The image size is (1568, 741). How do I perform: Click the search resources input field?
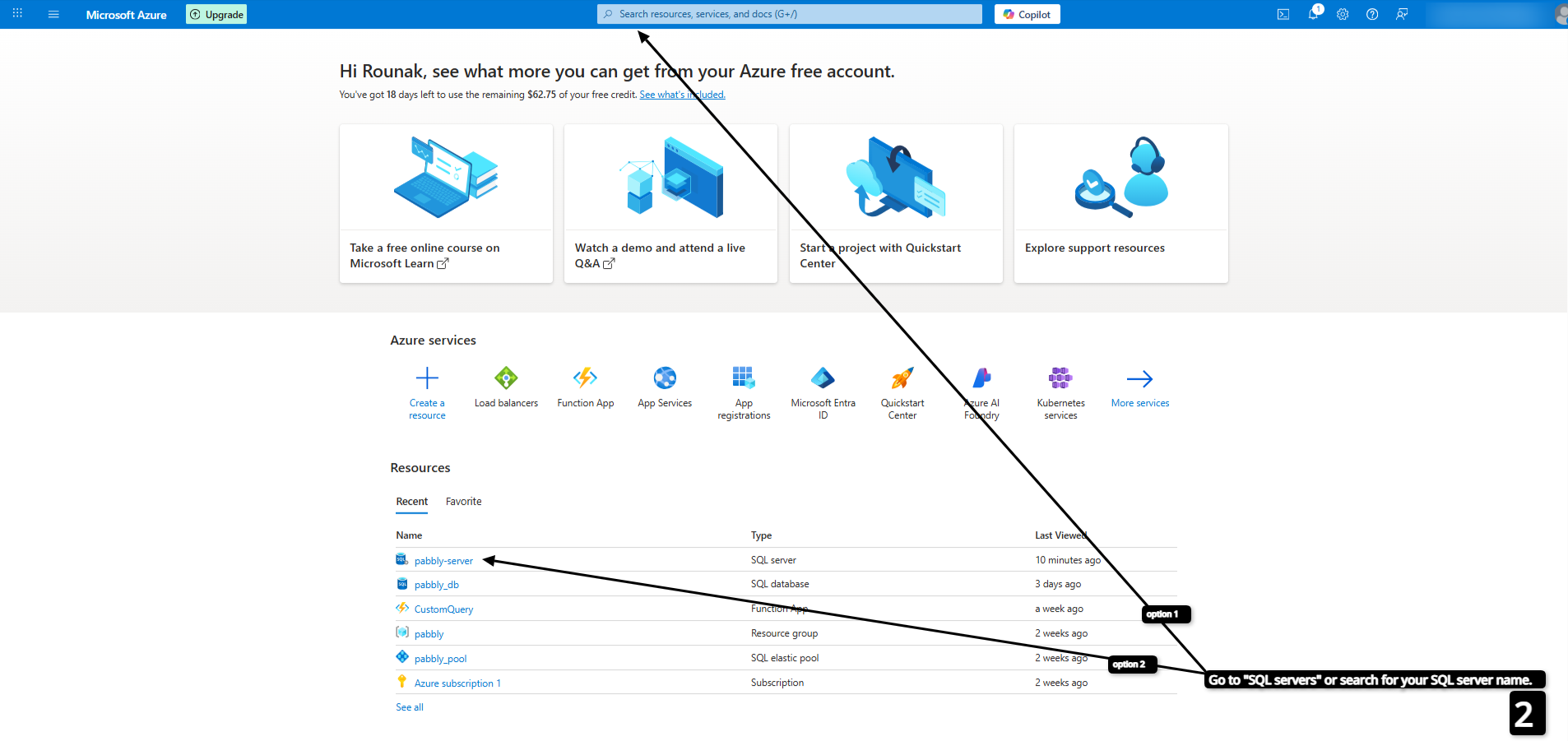click(x=790, y=14)
